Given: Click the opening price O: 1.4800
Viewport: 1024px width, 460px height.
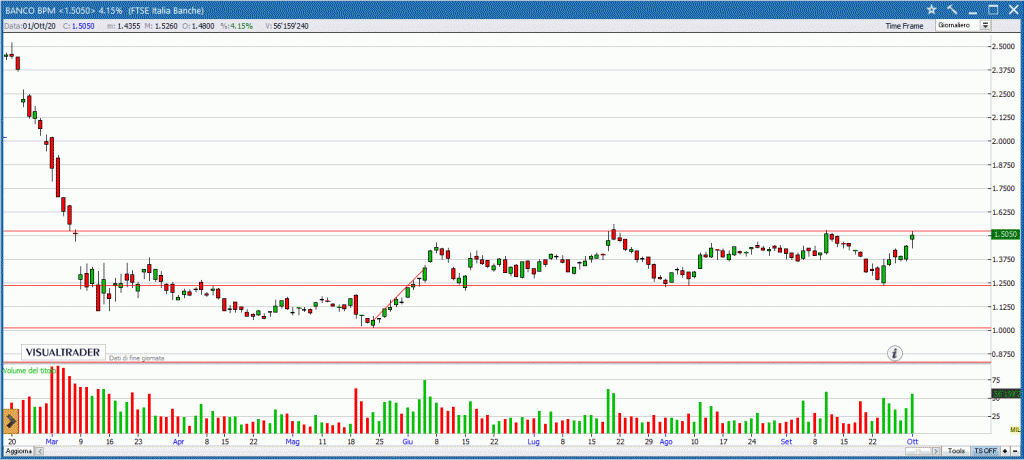Looking at the screenshot, I should pos(200,26).
